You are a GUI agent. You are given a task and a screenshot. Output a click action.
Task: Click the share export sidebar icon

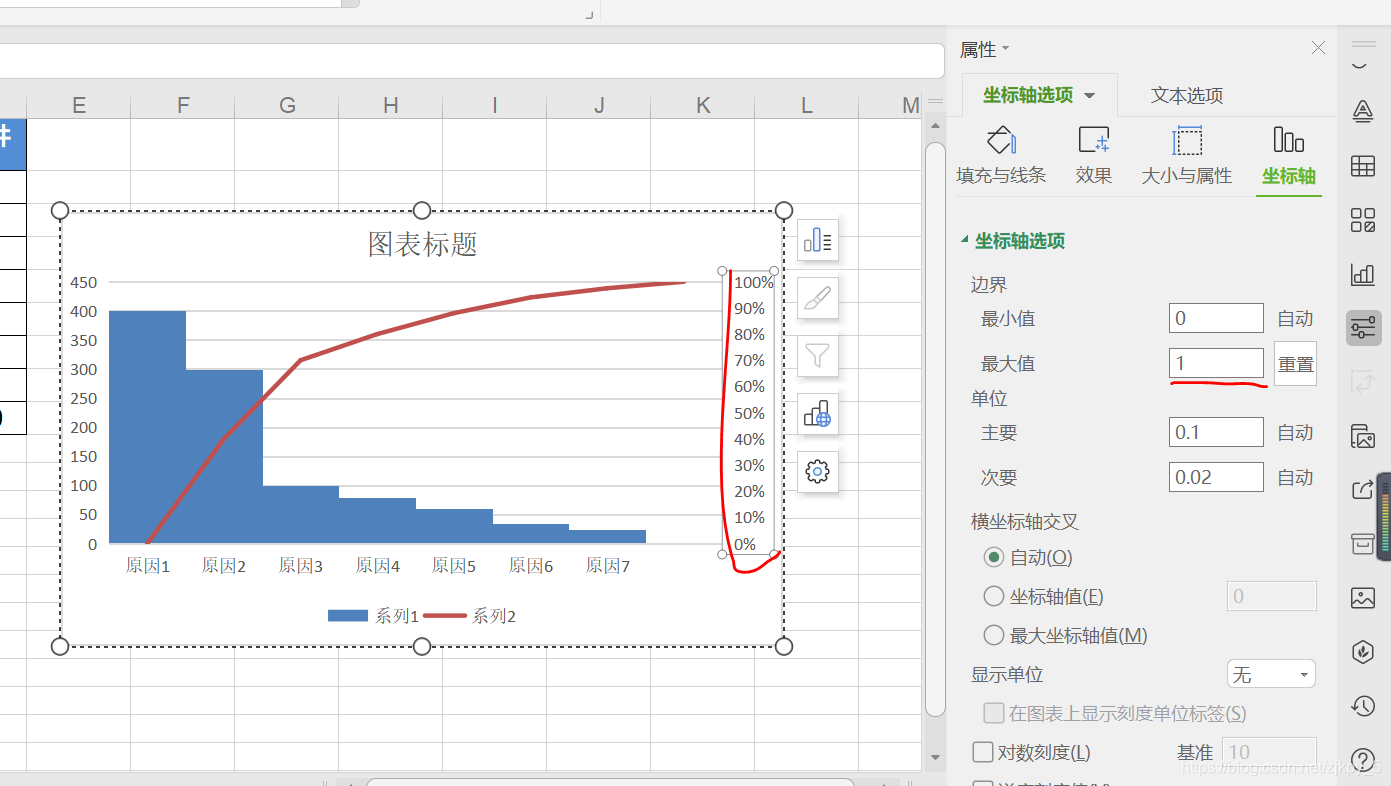tap(1363, 490)
